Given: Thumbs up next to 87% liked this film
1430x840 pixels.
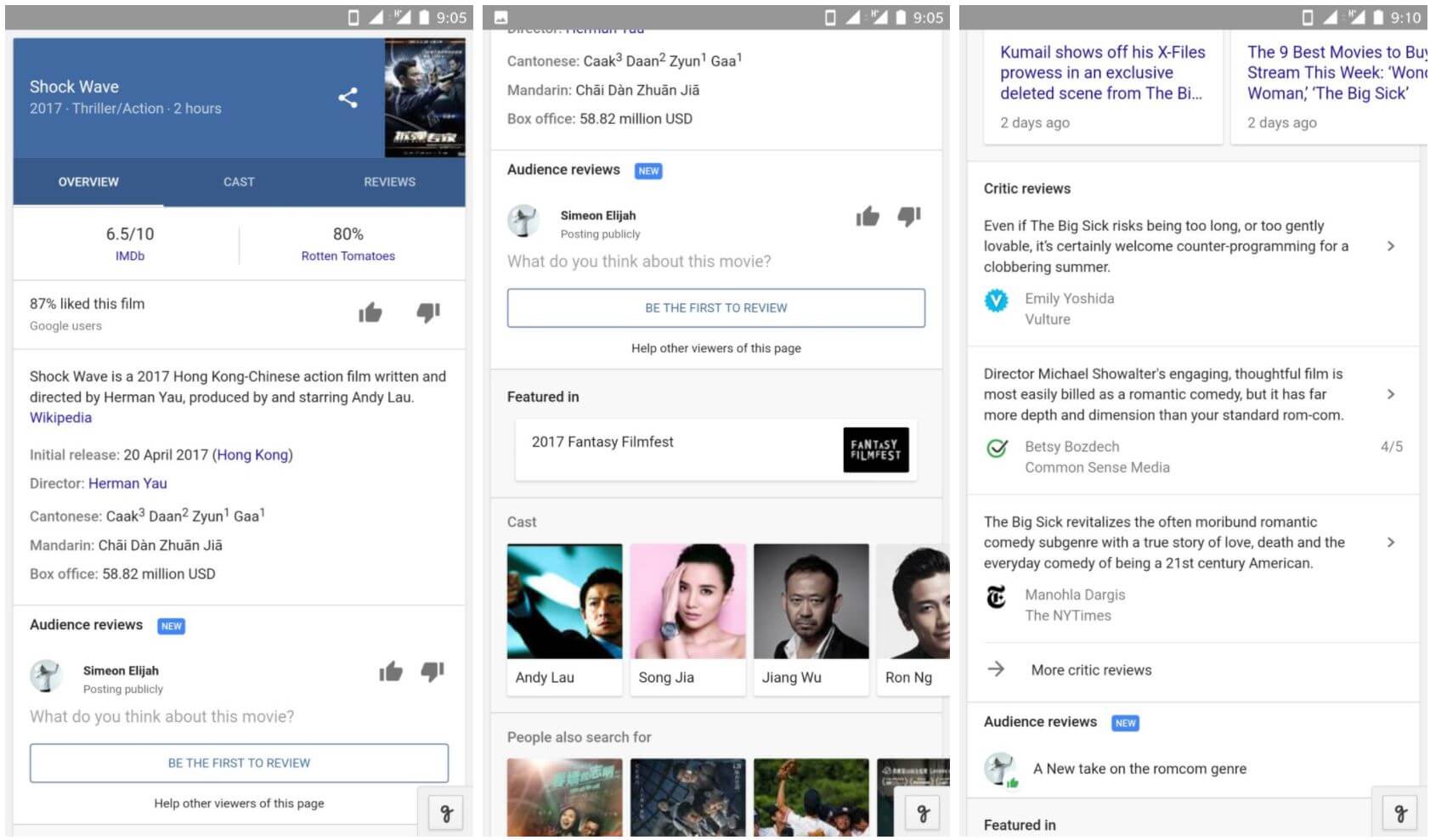Looking at the screenshot, I should (370, 313).
